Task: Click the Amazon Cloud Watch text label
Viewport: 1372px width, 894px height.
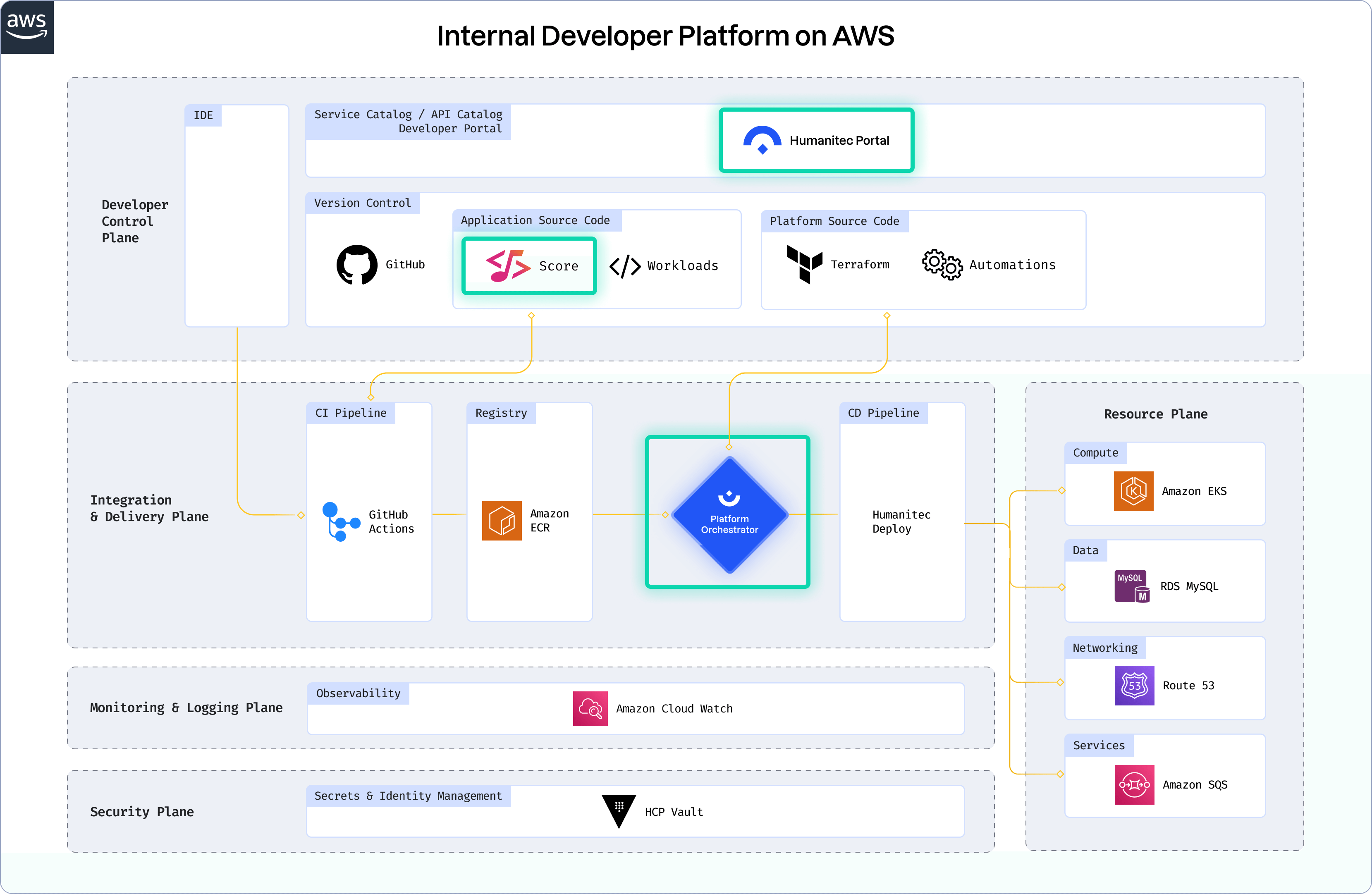Action: coord(674,709)
